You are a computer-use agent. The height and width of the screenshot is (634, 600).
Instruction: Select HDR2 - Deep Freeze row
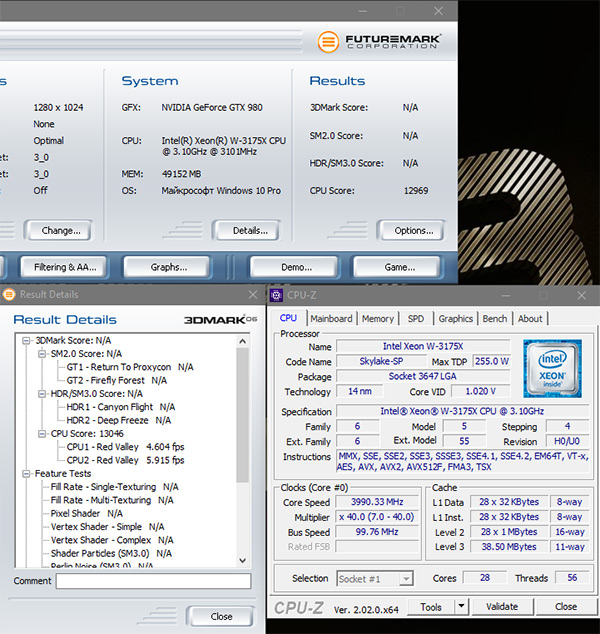[x=118, y=421]
